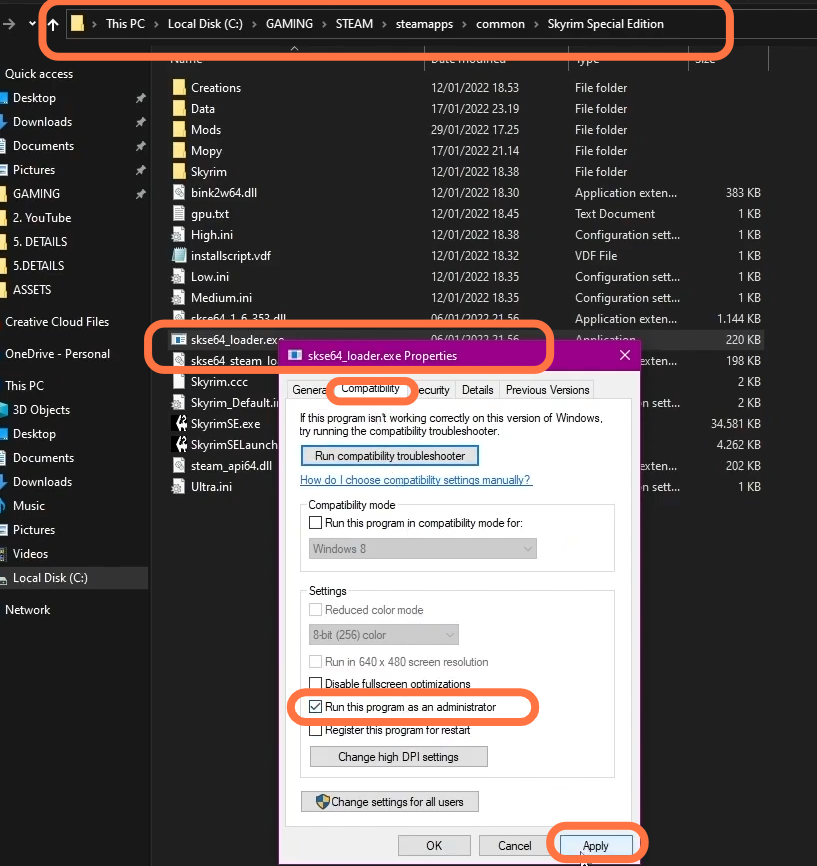Click the Apply button
Viewport: 817px width, 866px height.
pos(595,846)
